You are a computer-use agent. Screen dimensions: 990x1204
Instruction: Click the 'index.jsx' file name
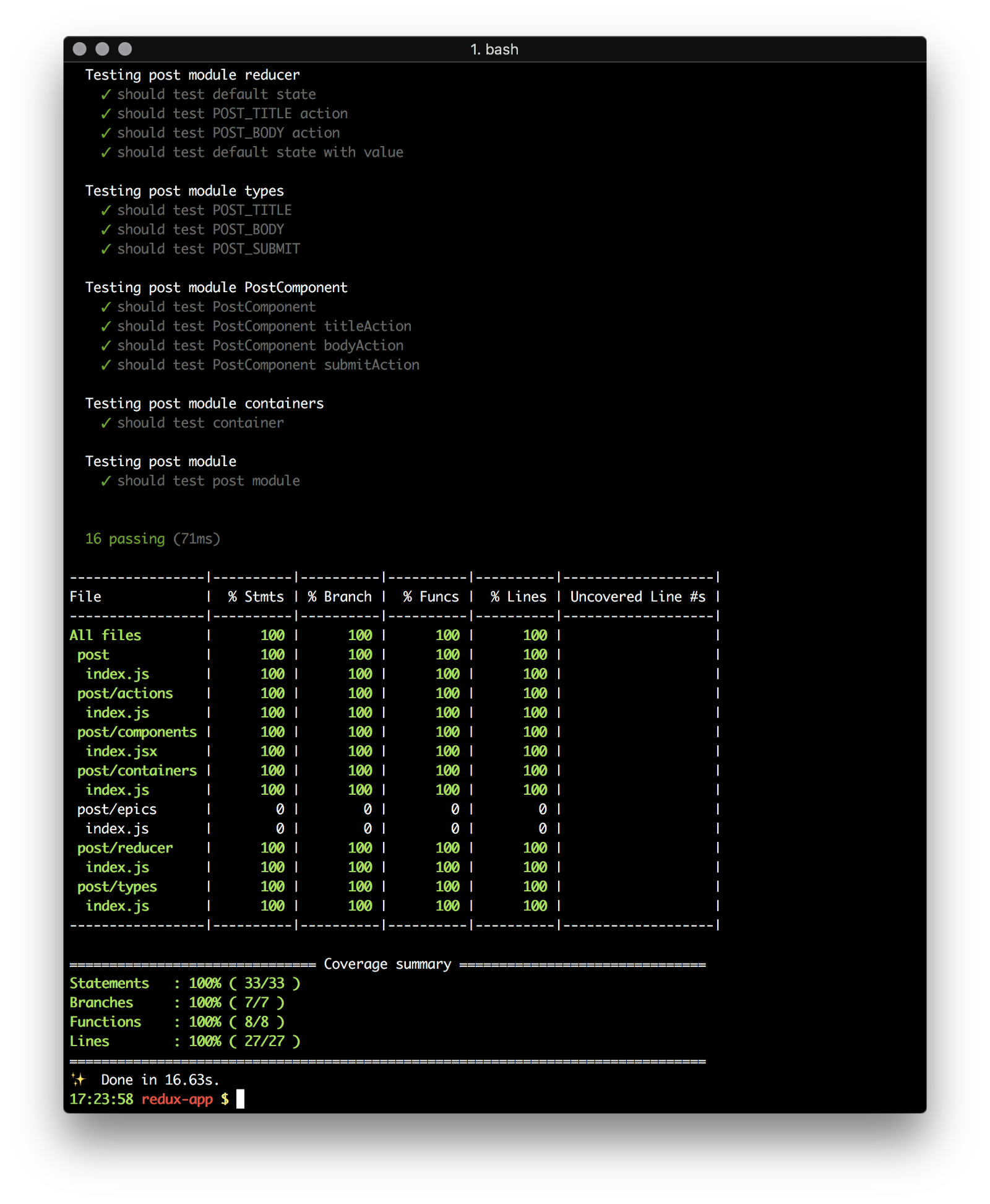coord(121,751)
